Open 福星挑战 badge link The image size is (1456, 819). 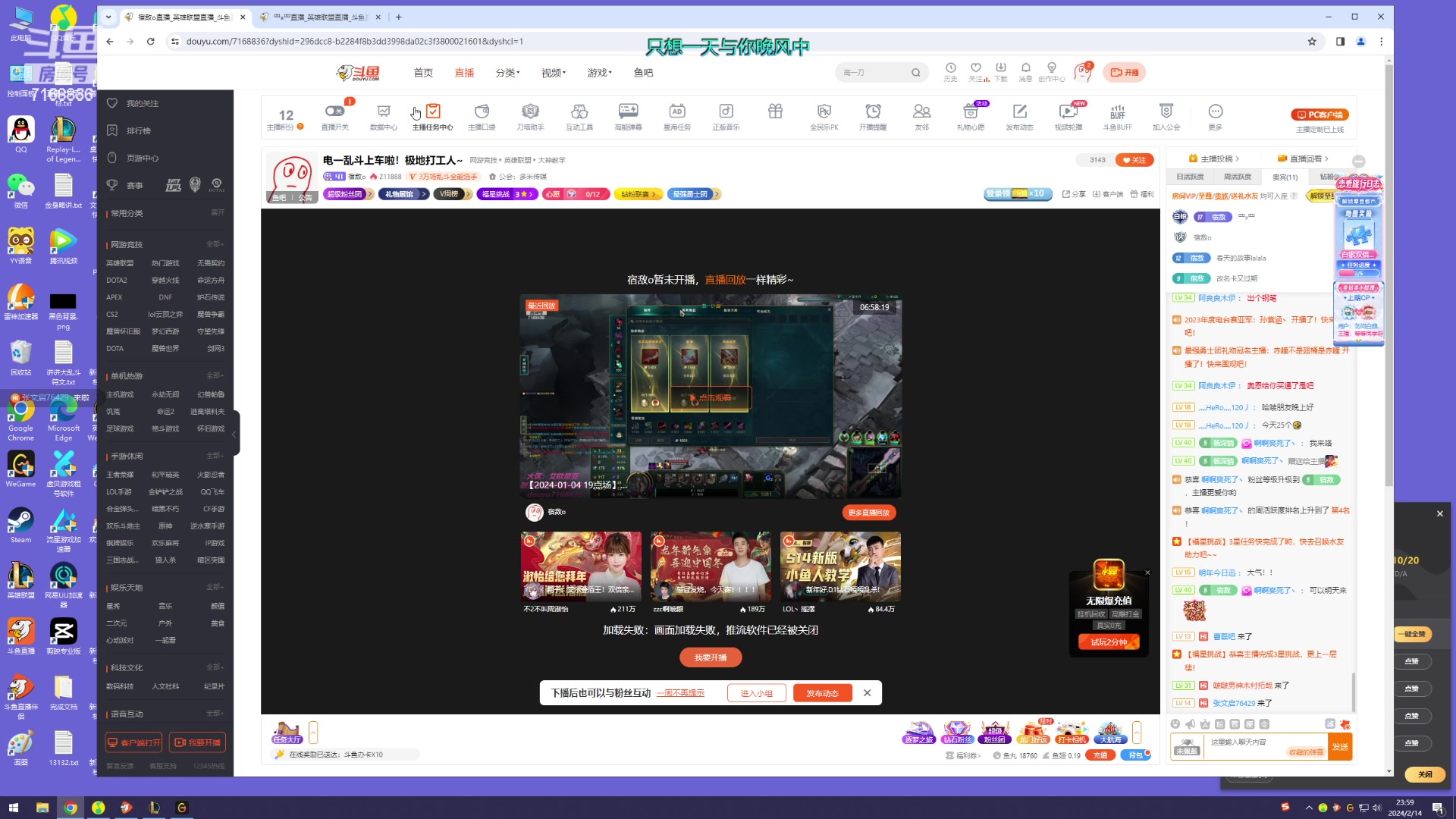pyautogui.click(x=507, y=194)
